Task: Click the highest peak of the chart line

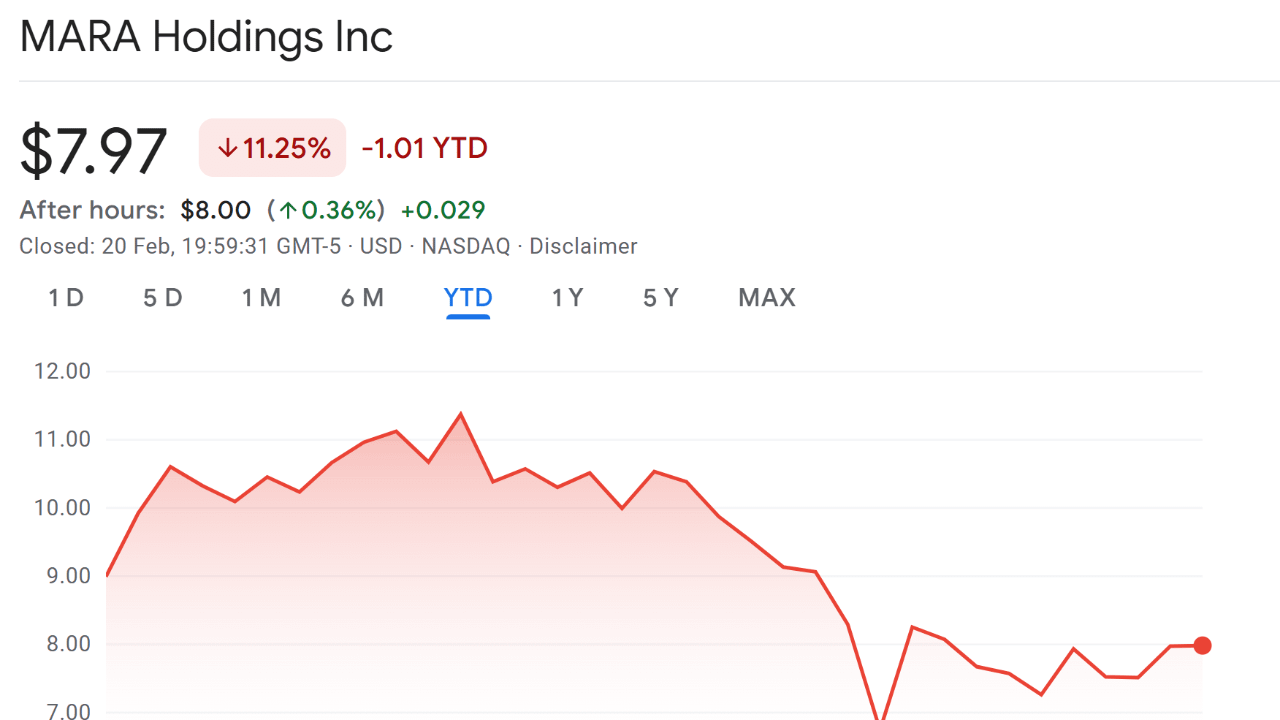Action: click(460, 413)
